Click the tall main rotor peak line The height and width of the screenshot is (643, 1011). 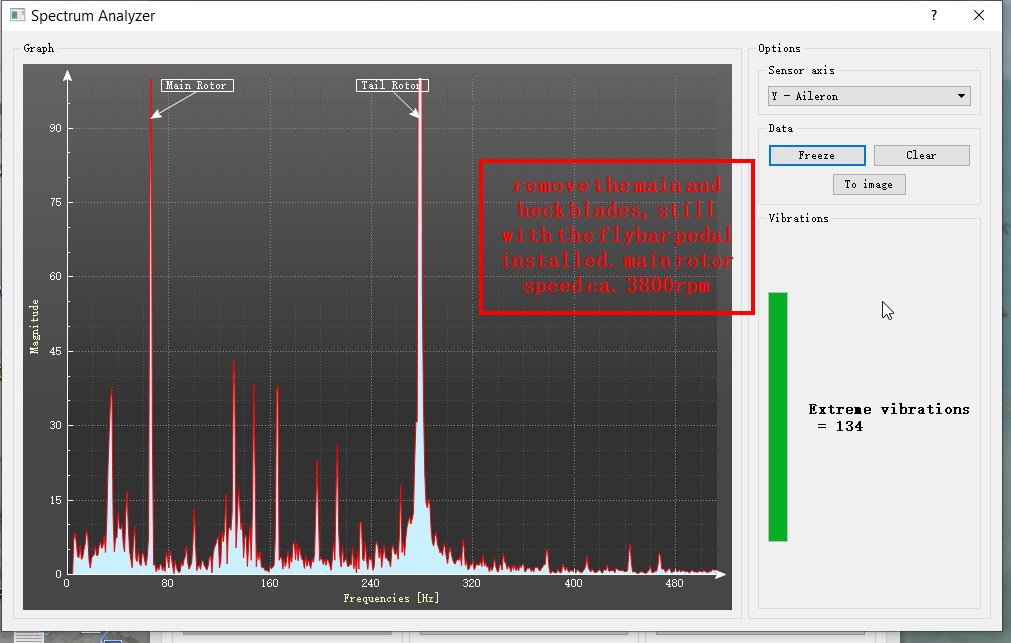tap(151, 300)
